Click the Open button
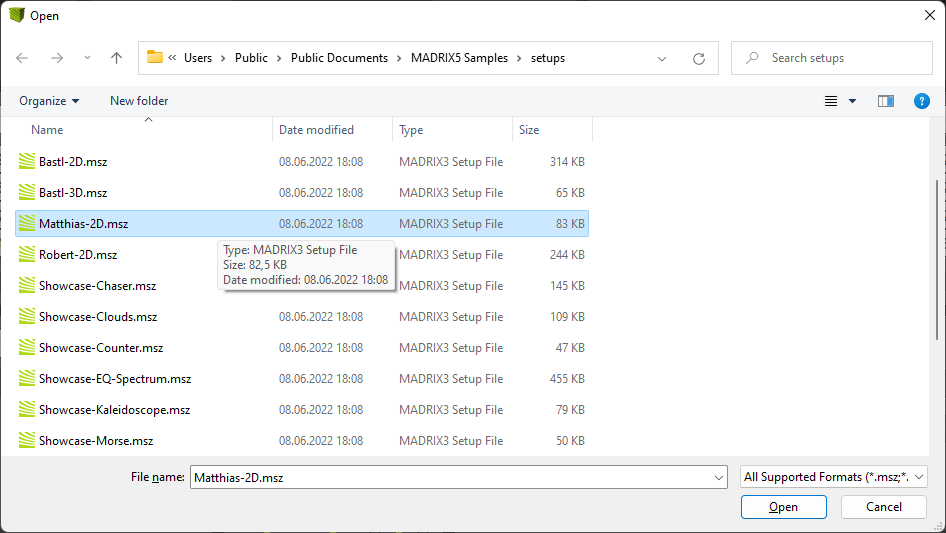Image resolution: width=946 pixels, height=533 pixels. (783, 507)
